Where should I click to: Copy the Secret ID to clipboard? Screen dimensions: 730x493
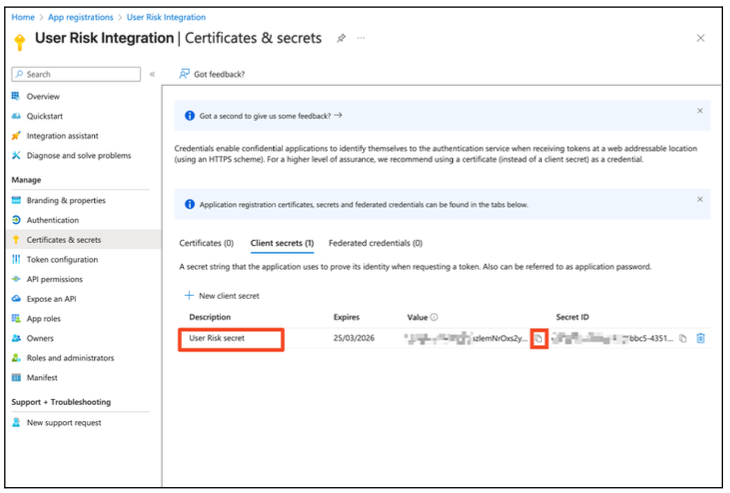(683, 338)
